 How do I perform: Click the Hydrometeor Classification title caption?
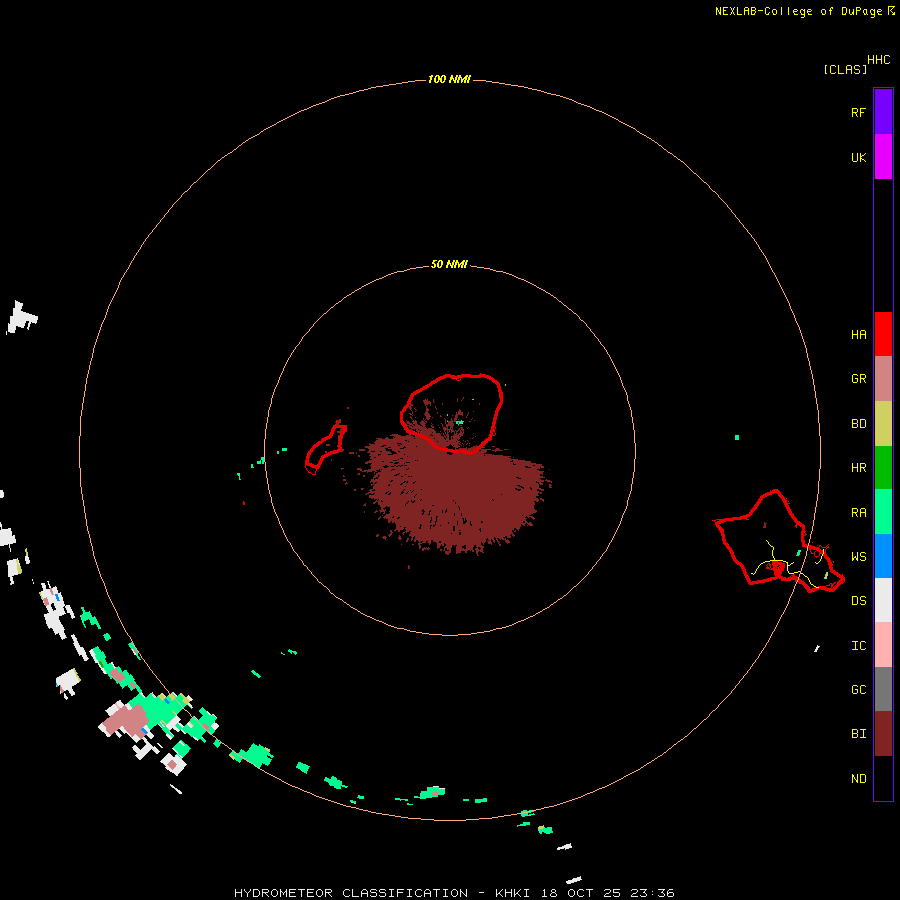[x=454, y=893]
